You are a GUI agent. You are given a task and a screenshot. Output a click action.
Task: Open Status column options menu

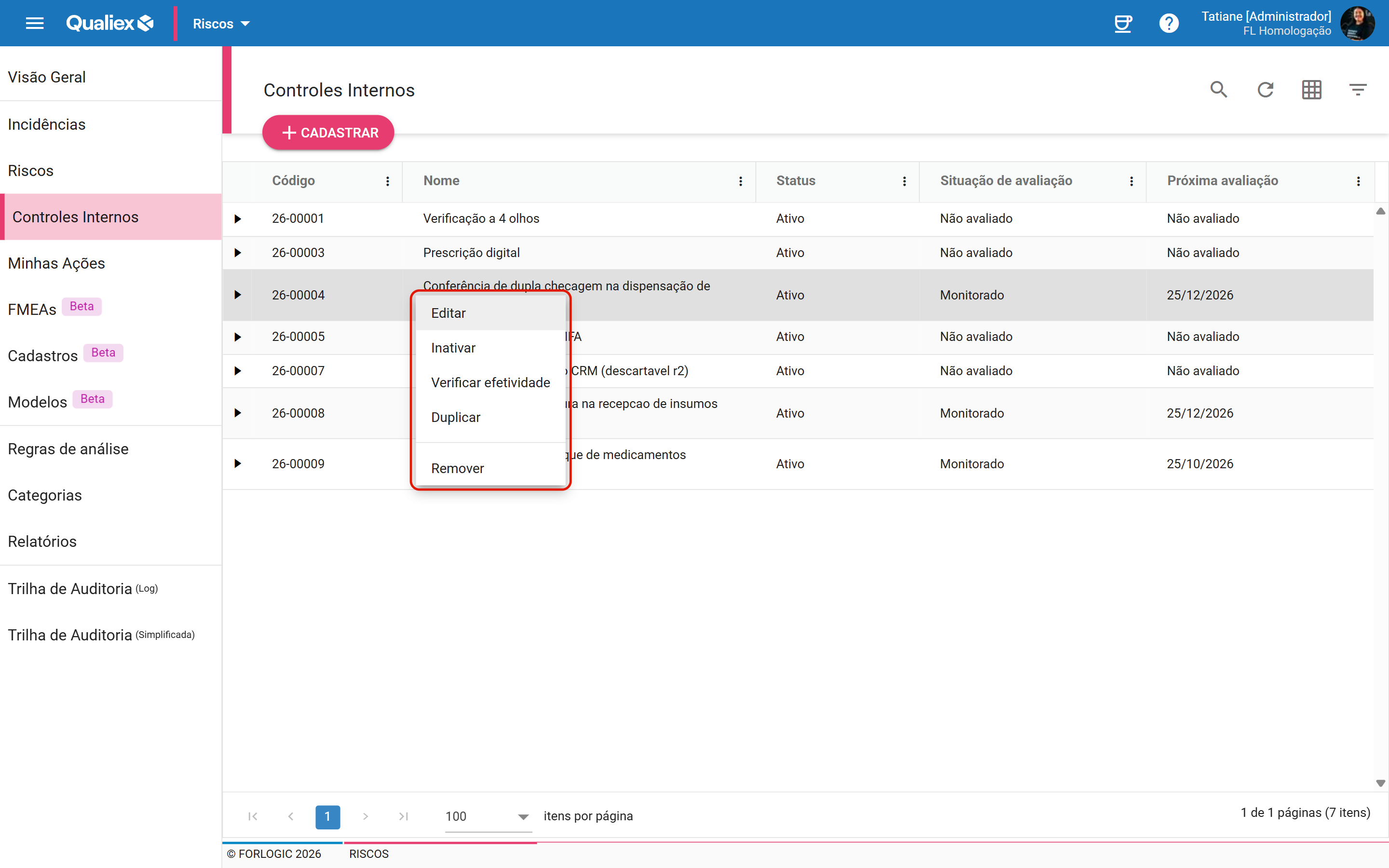[905, 181]
